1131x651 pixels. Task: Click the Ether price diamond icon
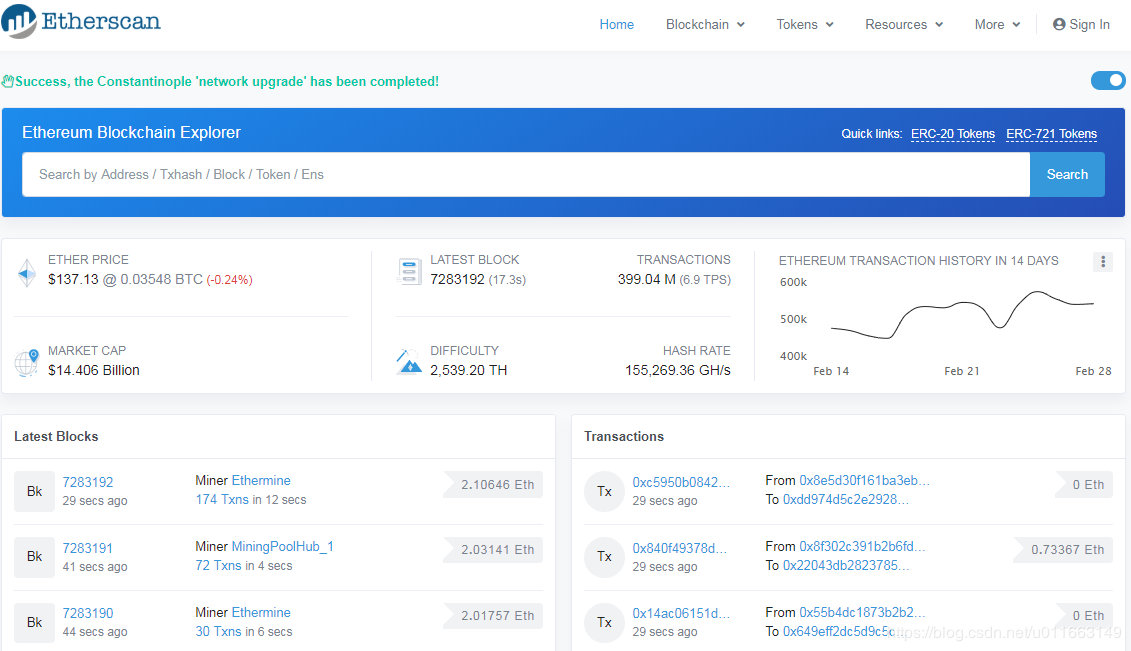(x=27, y=273)
